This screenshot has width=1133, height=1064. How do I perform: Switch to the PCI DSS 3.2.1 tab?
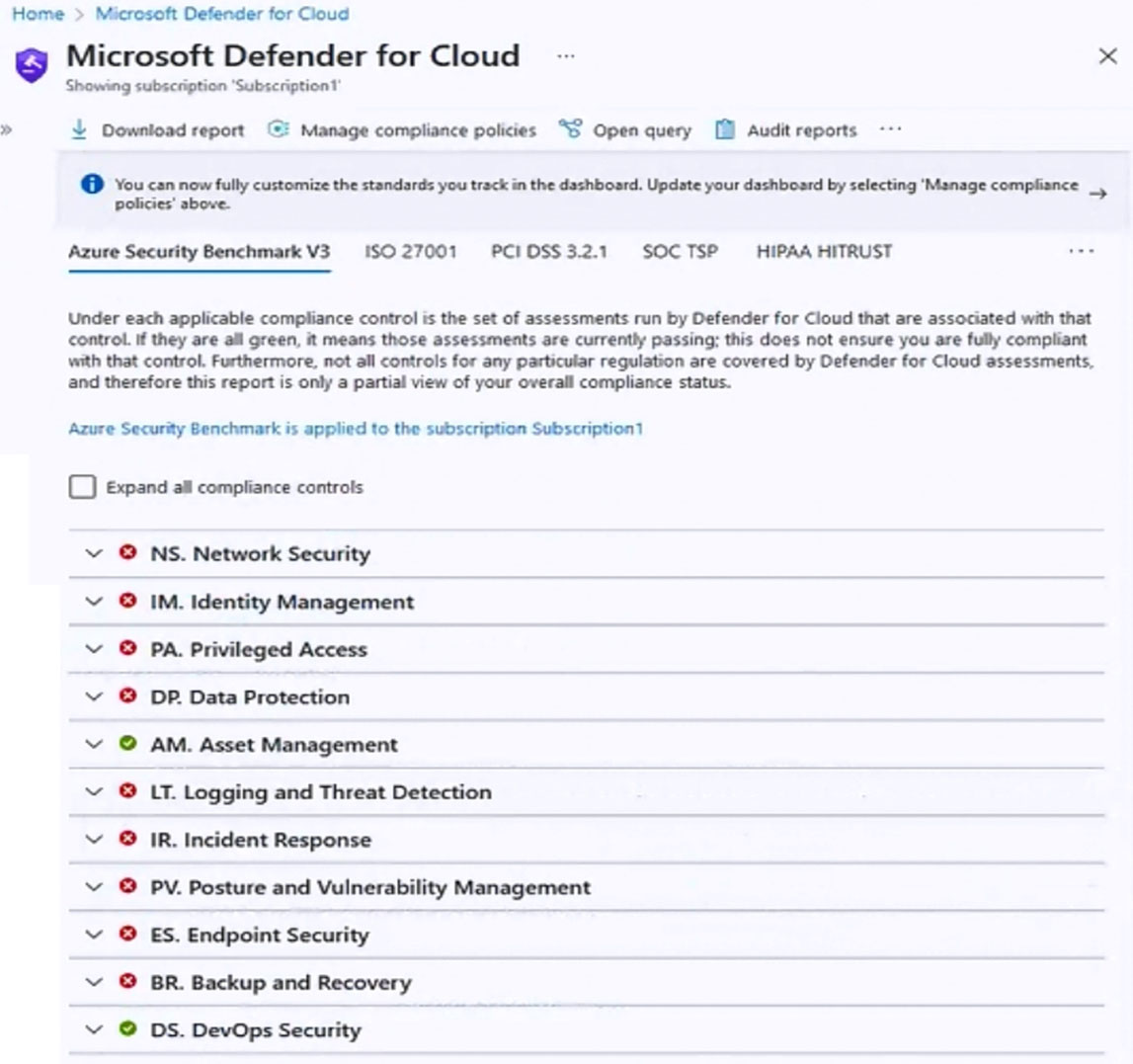(x=549, y=252)
